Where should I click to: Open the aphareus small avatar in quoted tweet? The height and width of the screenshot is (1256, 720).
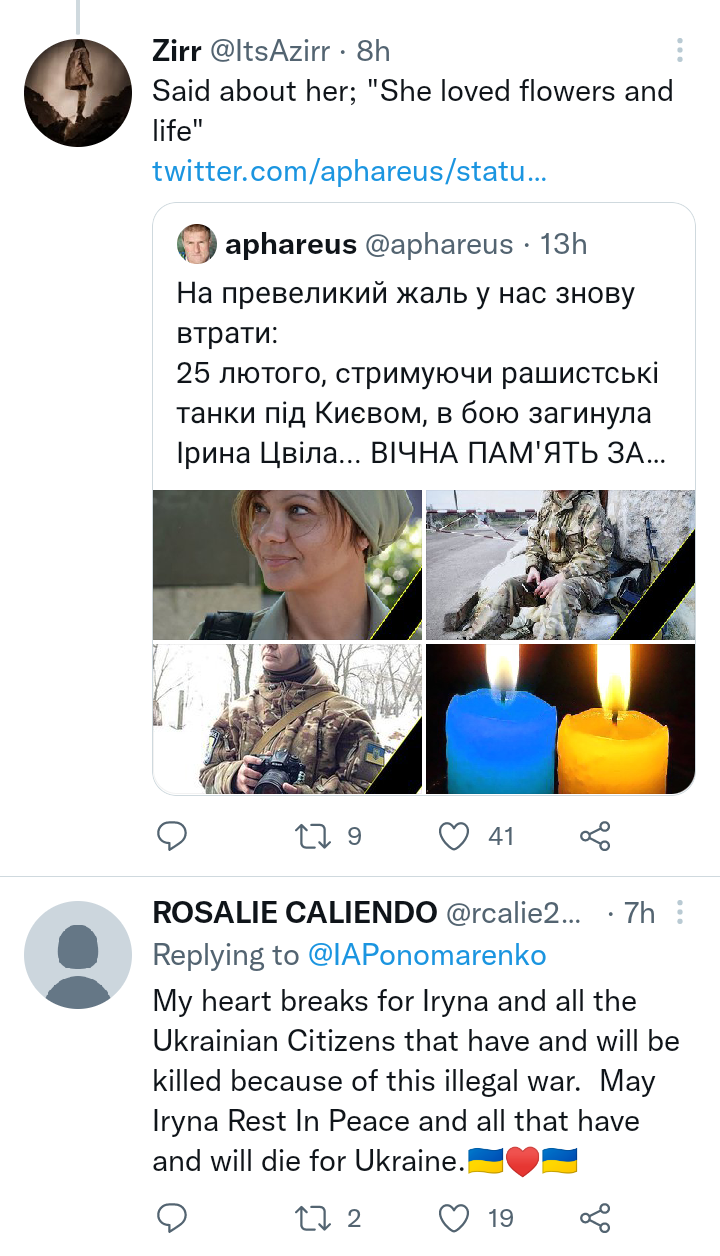[x=197, y=244]
